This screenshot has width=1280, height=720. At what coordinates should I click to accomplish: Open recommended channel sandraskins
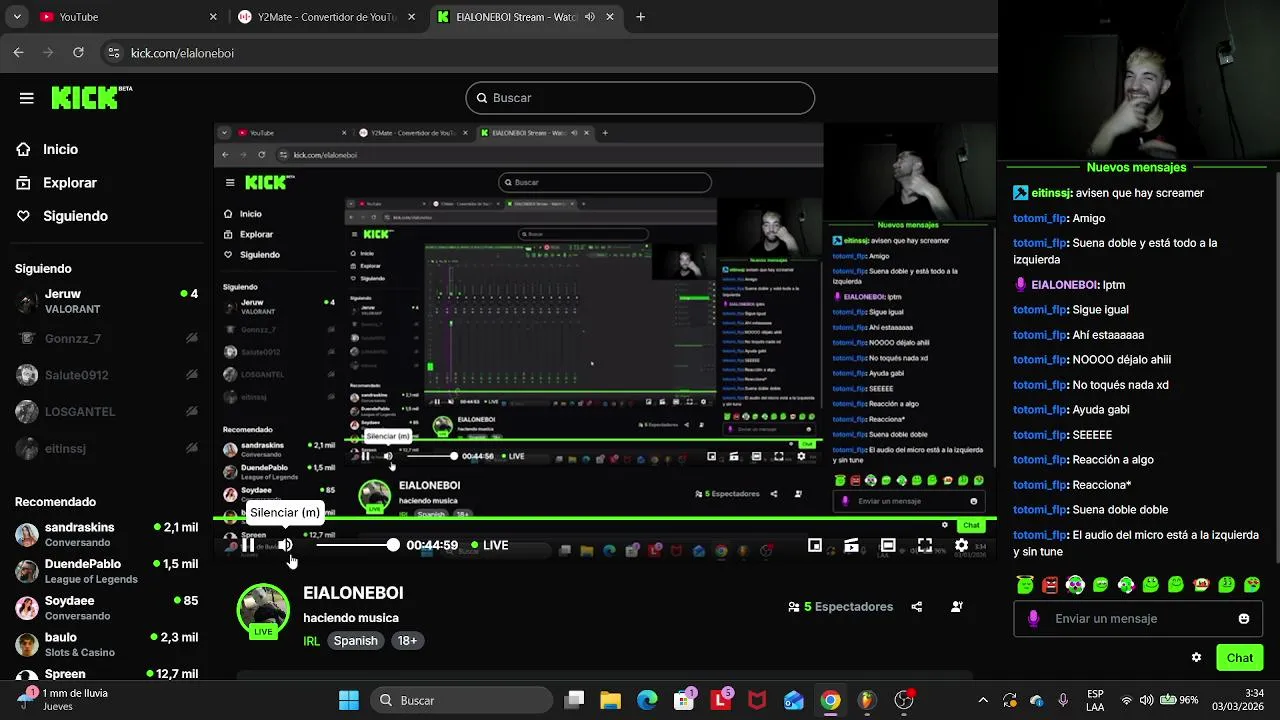tap(105, 534)
